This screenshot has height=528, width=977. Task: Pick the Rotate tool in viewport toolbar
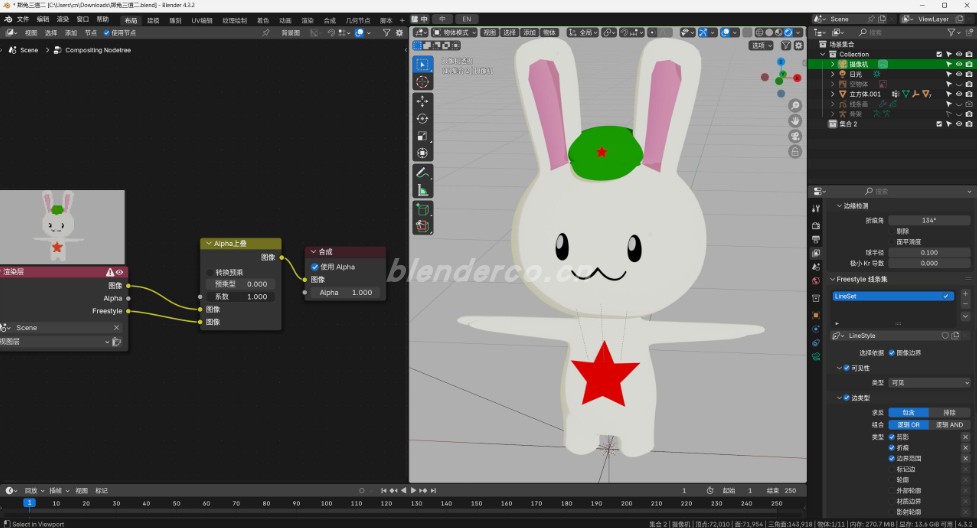point(422,118)
